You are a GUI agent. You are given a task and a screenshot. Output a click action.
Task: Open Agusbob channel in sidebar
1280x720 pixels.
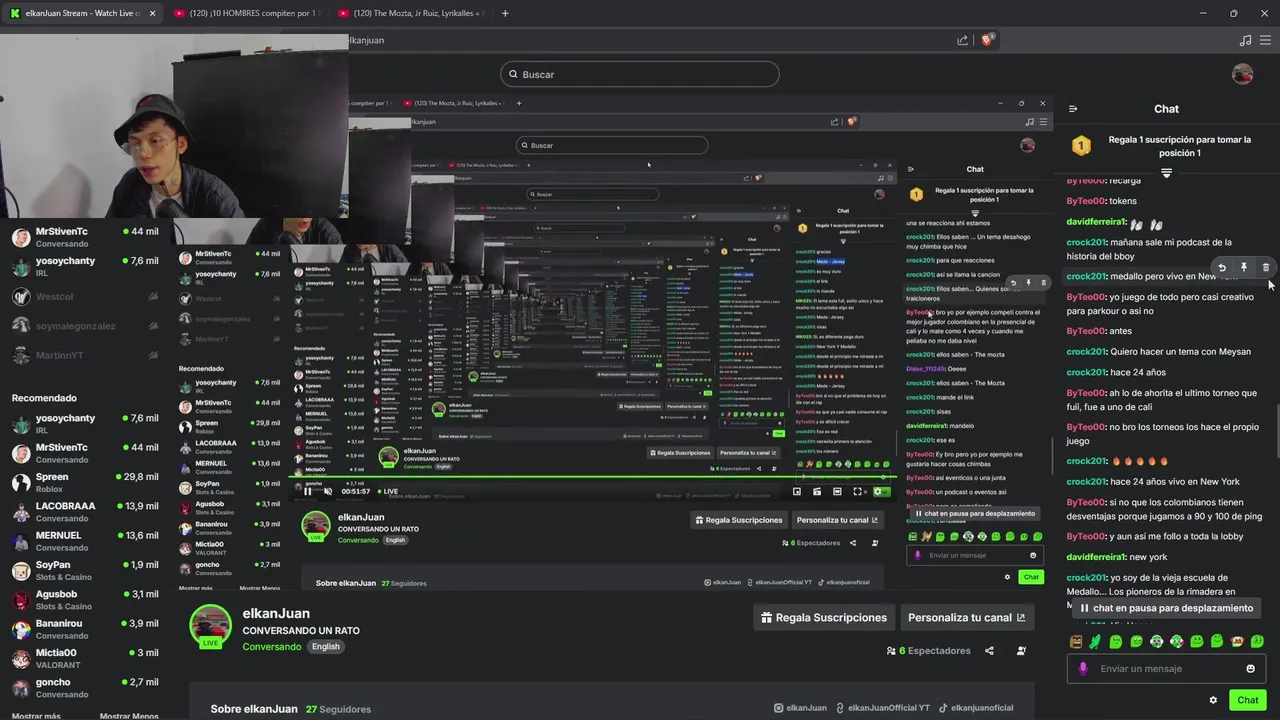[x=86, y=599]
